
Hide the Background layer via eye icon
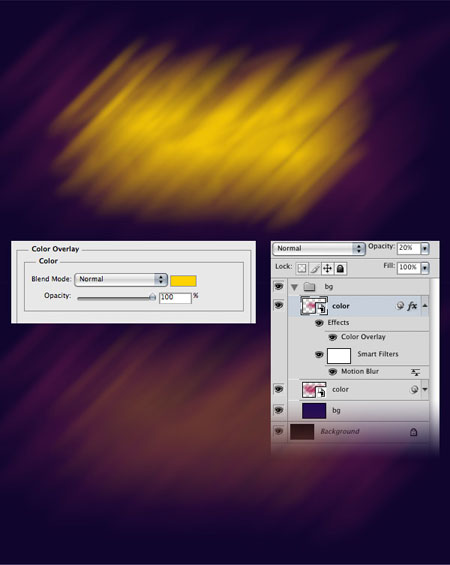[279, 431]
